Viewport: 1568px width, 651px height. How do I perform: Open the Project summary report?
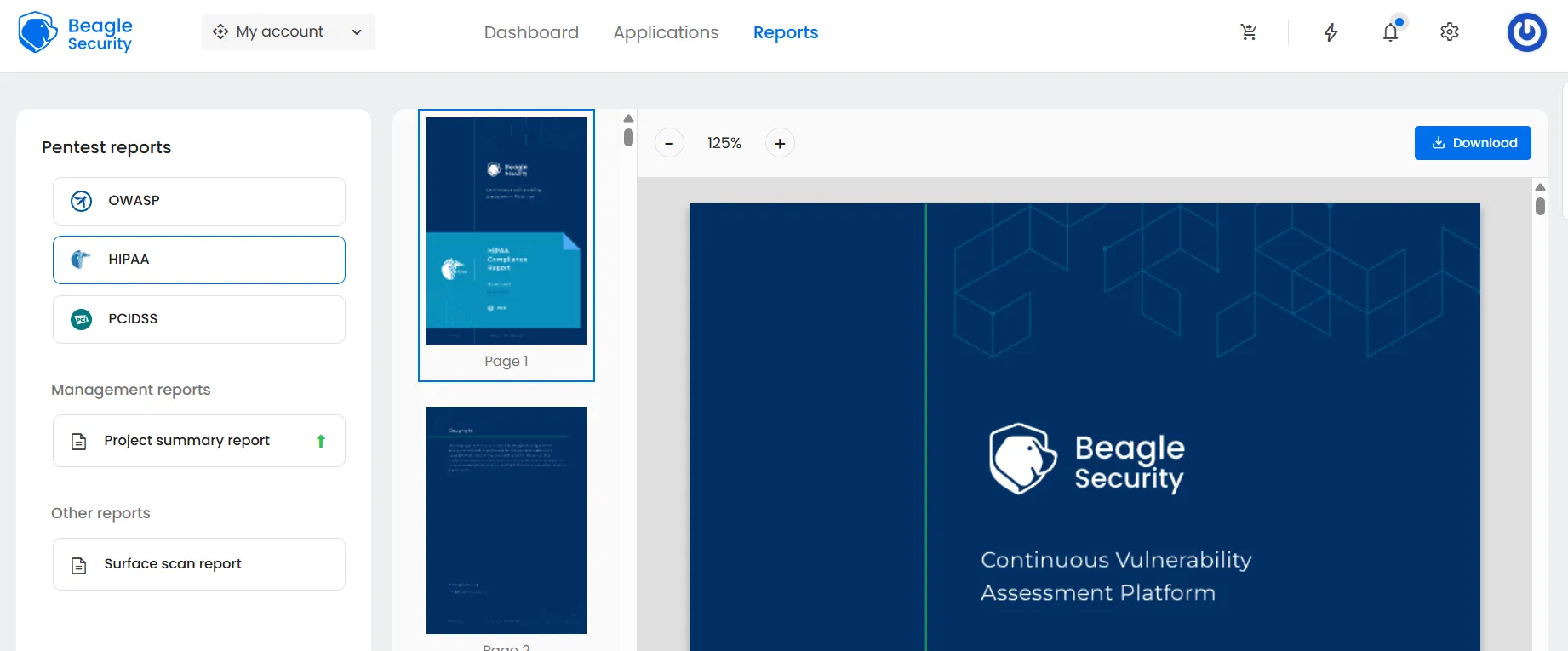click(199, 441)
